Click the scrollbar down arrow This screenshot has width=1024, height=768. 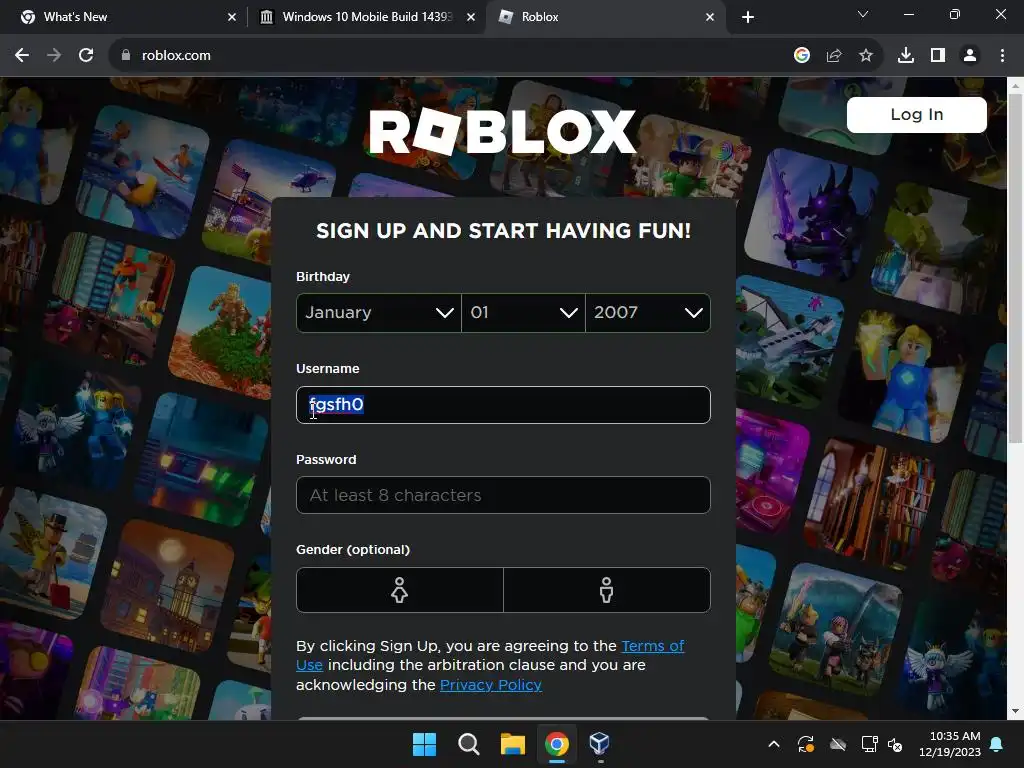click(x=1015, y=711)
